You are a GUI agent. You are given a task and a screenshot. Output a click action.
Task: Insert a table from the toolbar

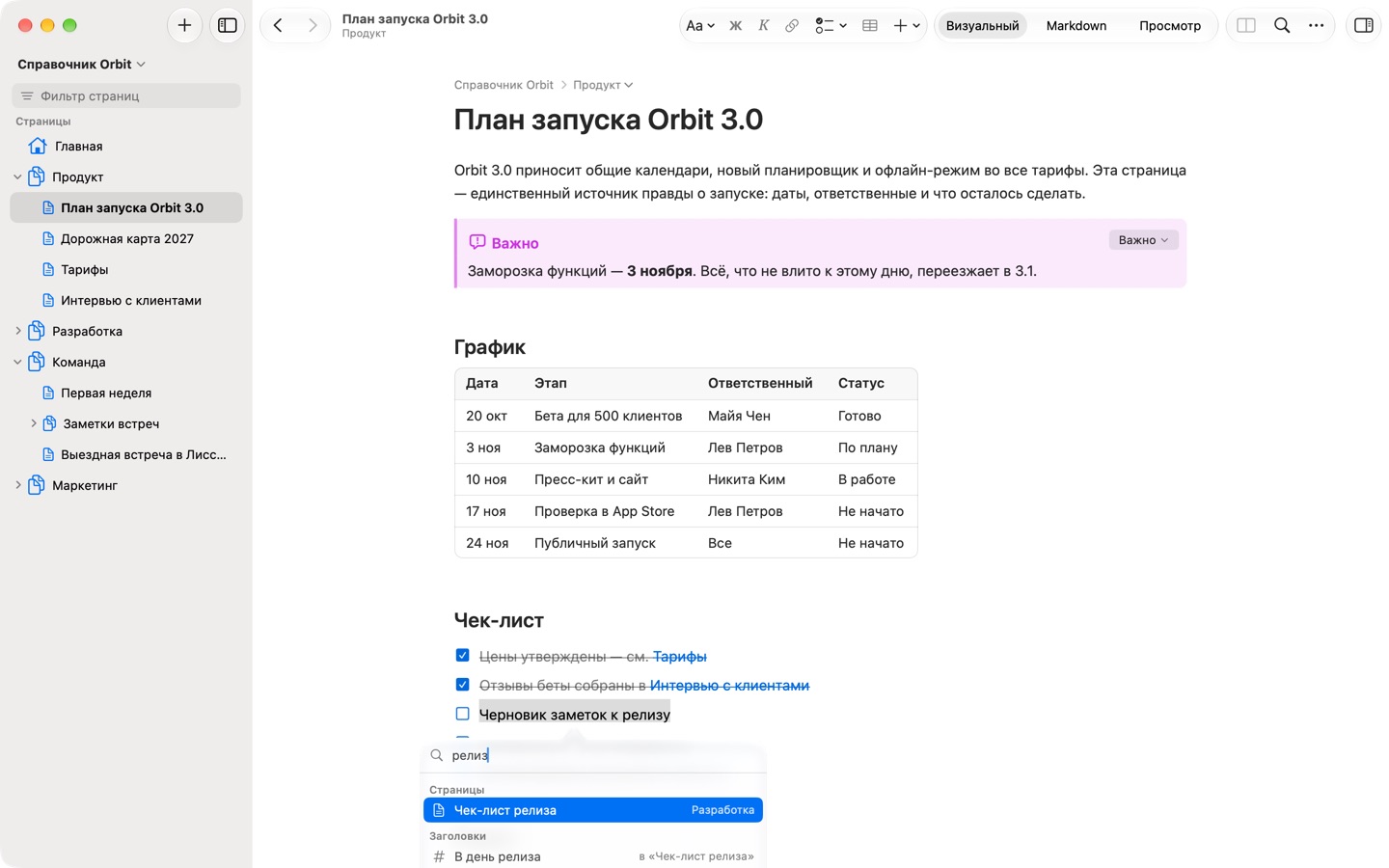[870, 26]
